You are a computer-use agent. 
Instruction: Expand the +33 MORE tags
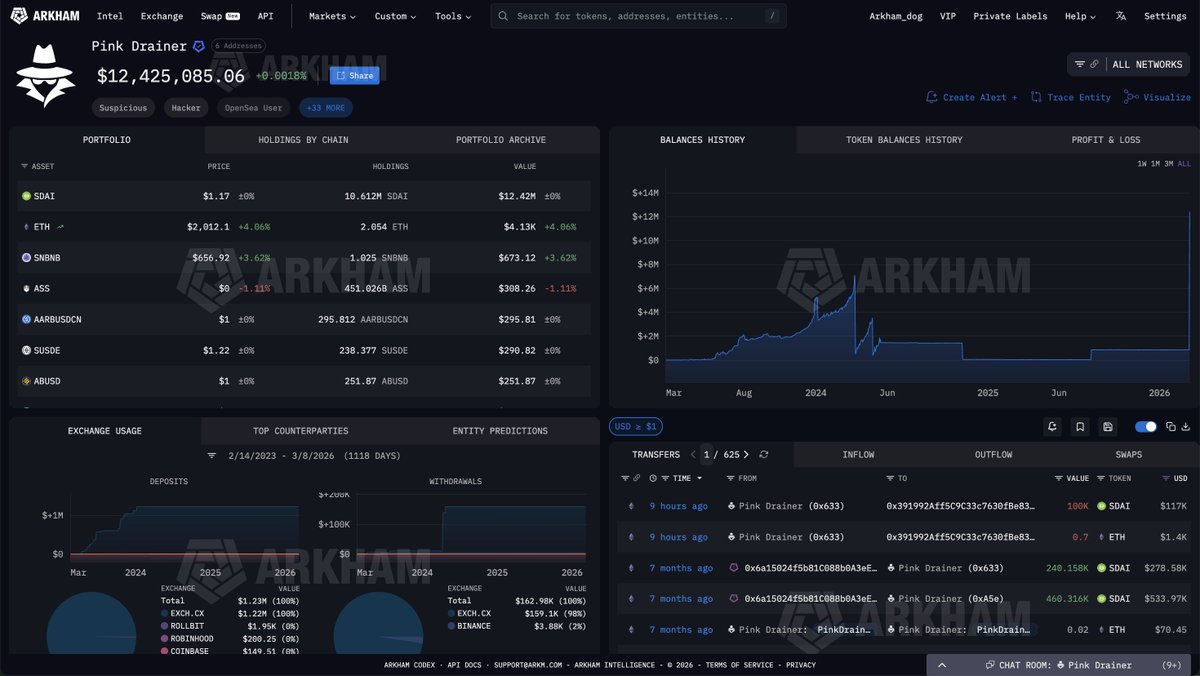[326, 107]
